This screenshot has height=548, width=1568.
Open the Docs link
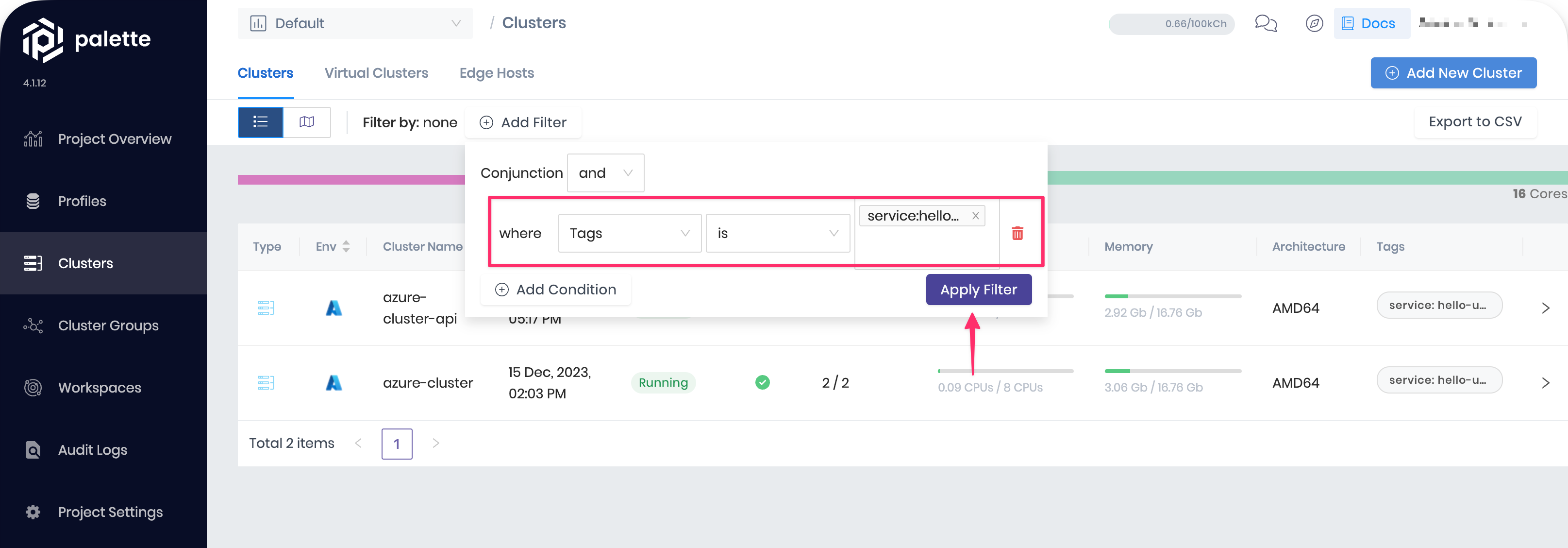[1371, 23]
